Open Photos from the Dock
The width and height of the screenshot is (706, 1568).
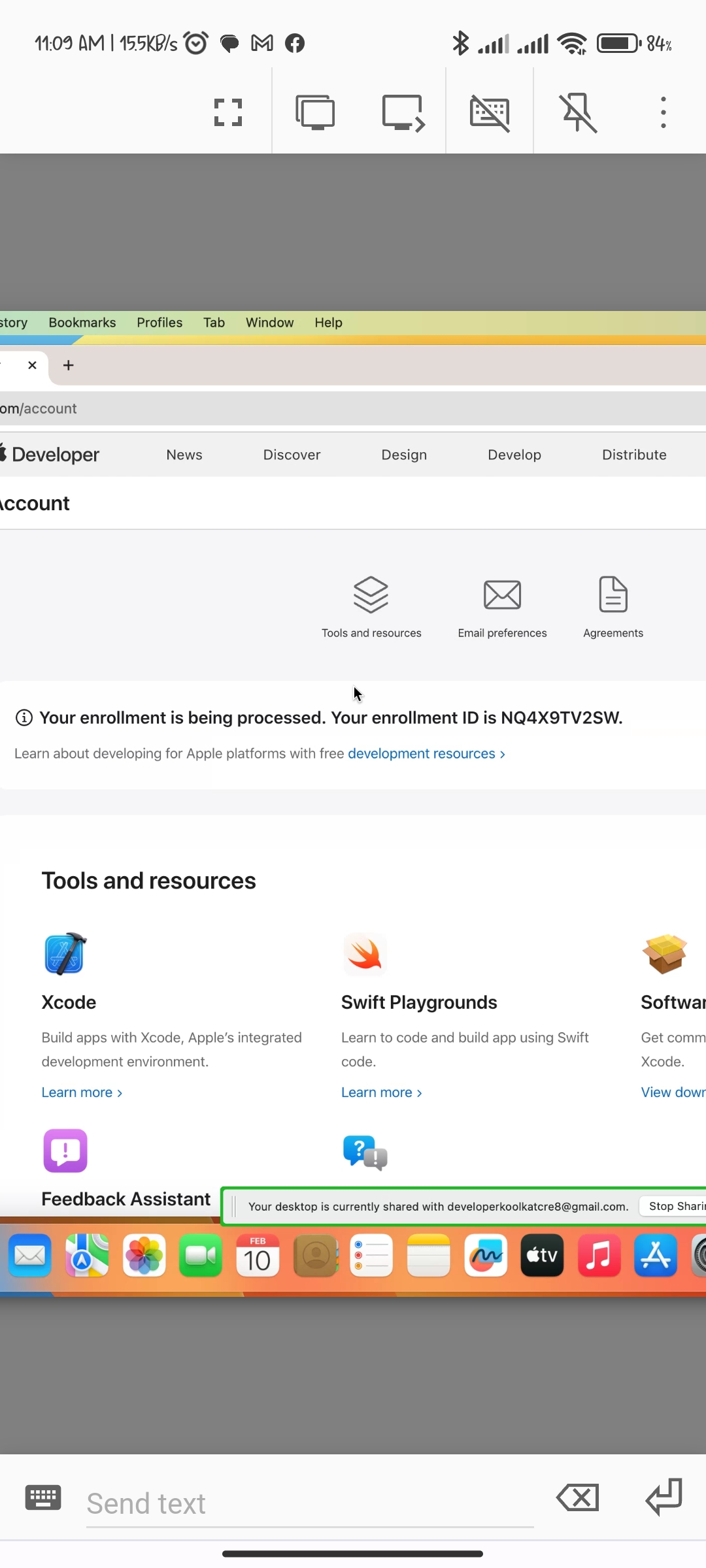click(144, 1255)
